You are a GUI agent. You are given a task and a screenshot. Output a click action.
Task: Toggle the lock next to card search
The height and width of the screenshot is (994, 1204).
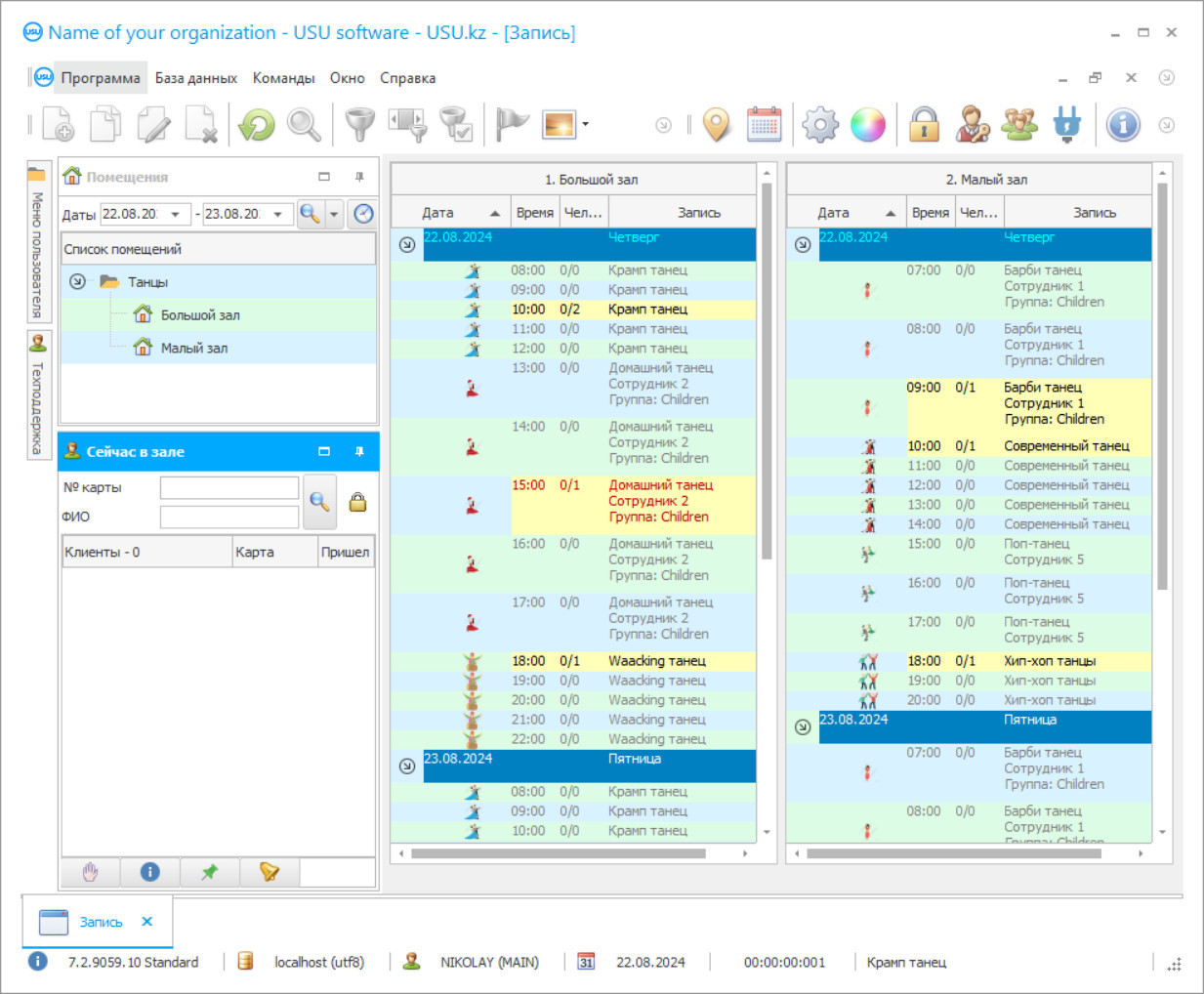click(x=358, y=502)
